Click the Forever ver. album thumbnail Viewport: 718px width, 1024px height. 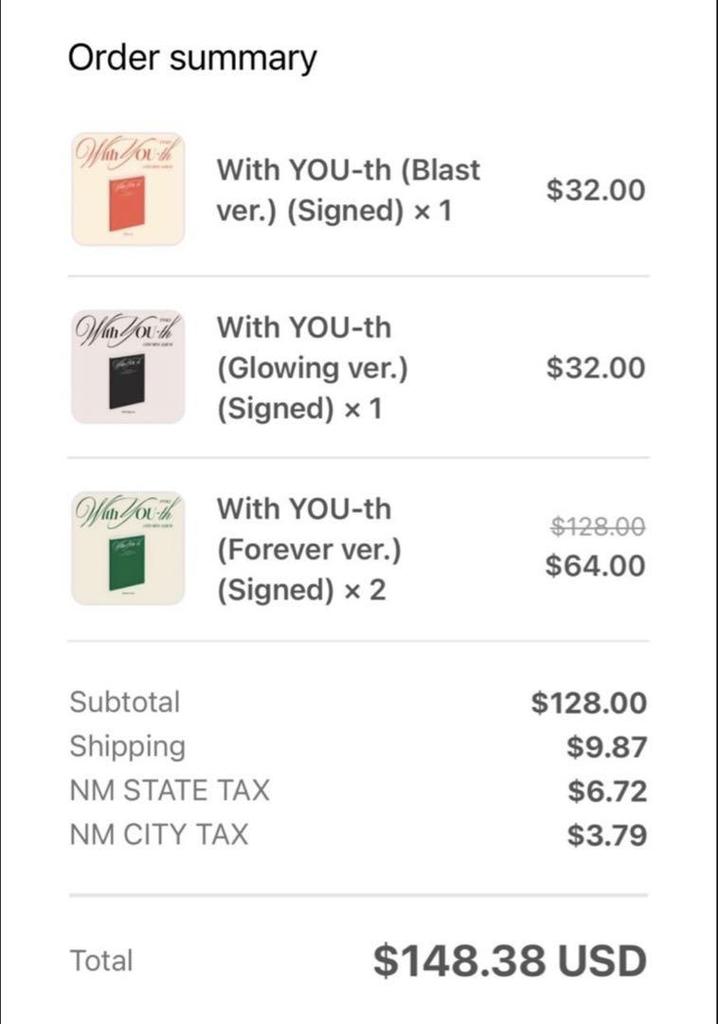point(127,548)
